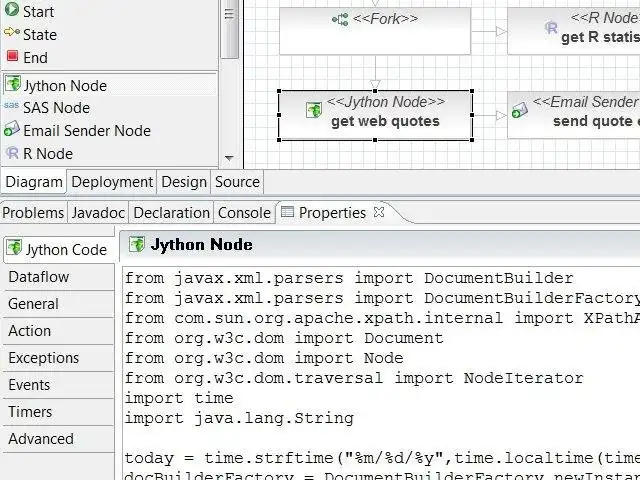This screenshot has height=480, width=640.
Task: Switch to the Design tab
Action: [x=184, y=182]
